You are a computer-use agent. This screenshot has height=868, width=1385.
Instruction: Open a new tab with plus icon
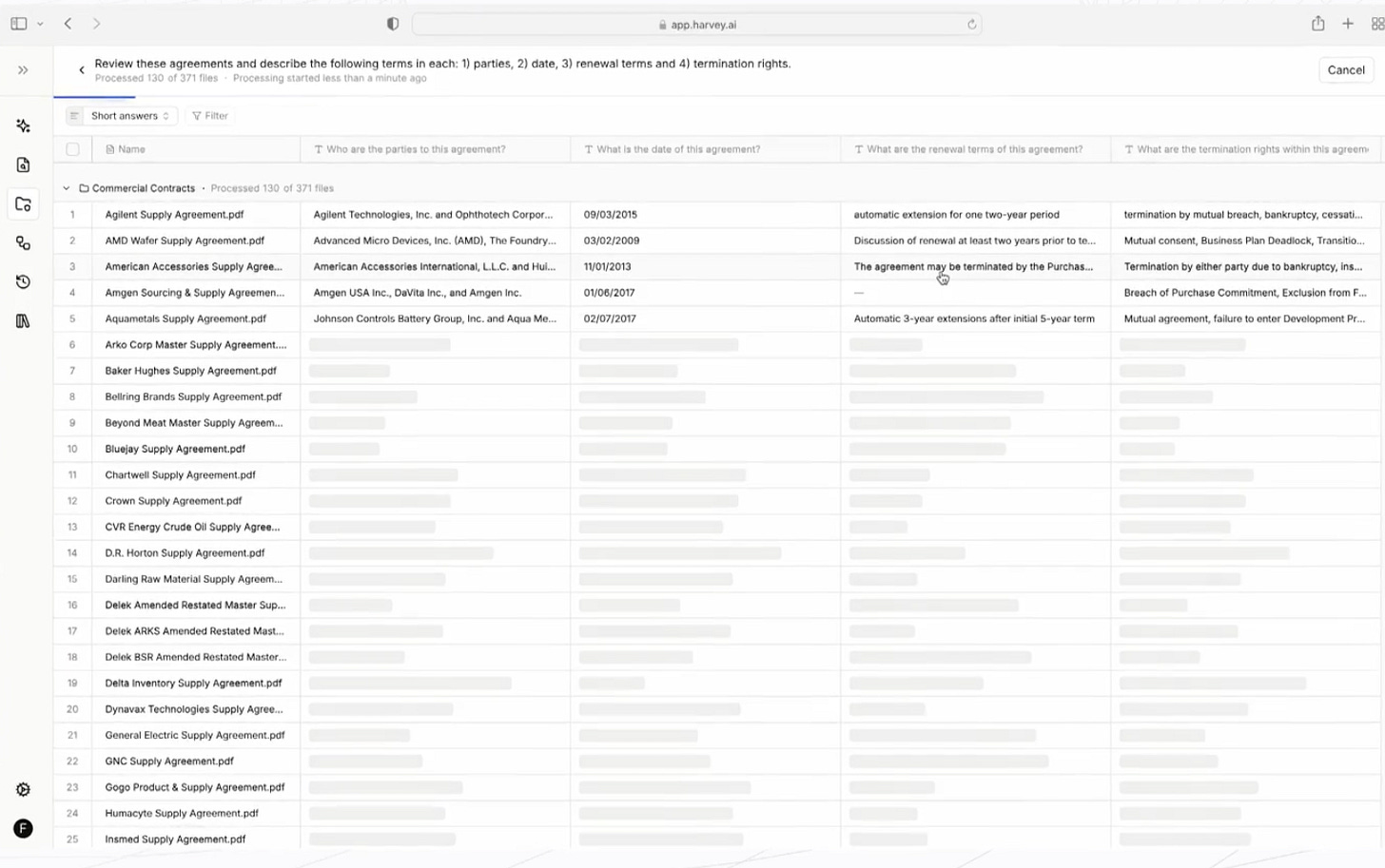[x=1348, y=24]
